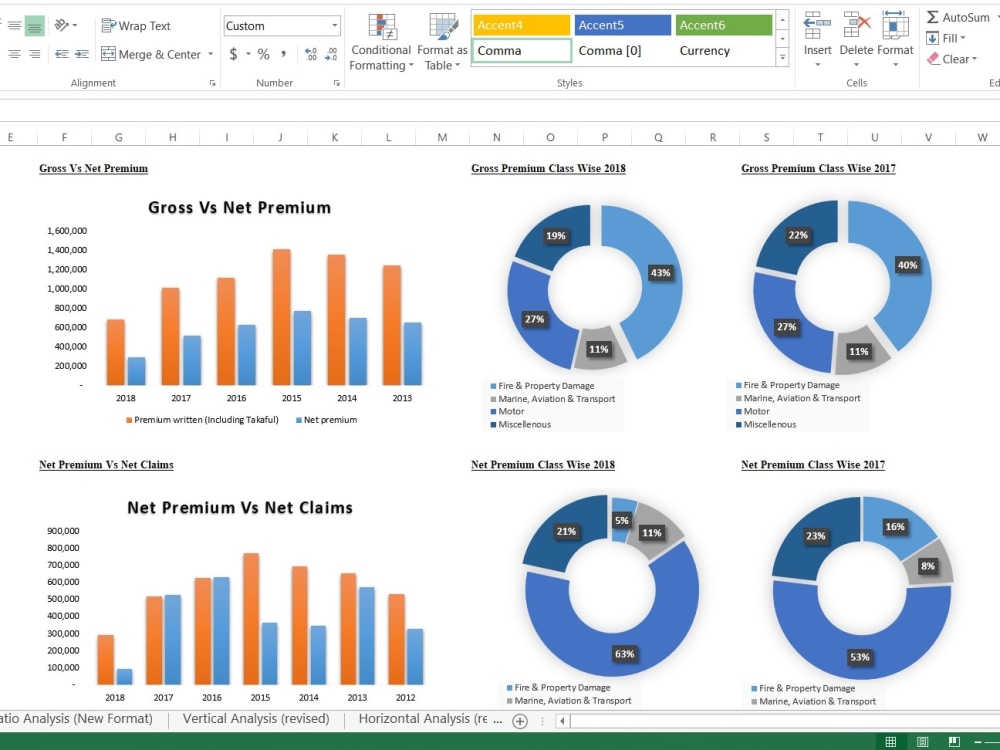Select the Comma cell style
This screenshot has width=1000, height=750.
tap(522, 50)
